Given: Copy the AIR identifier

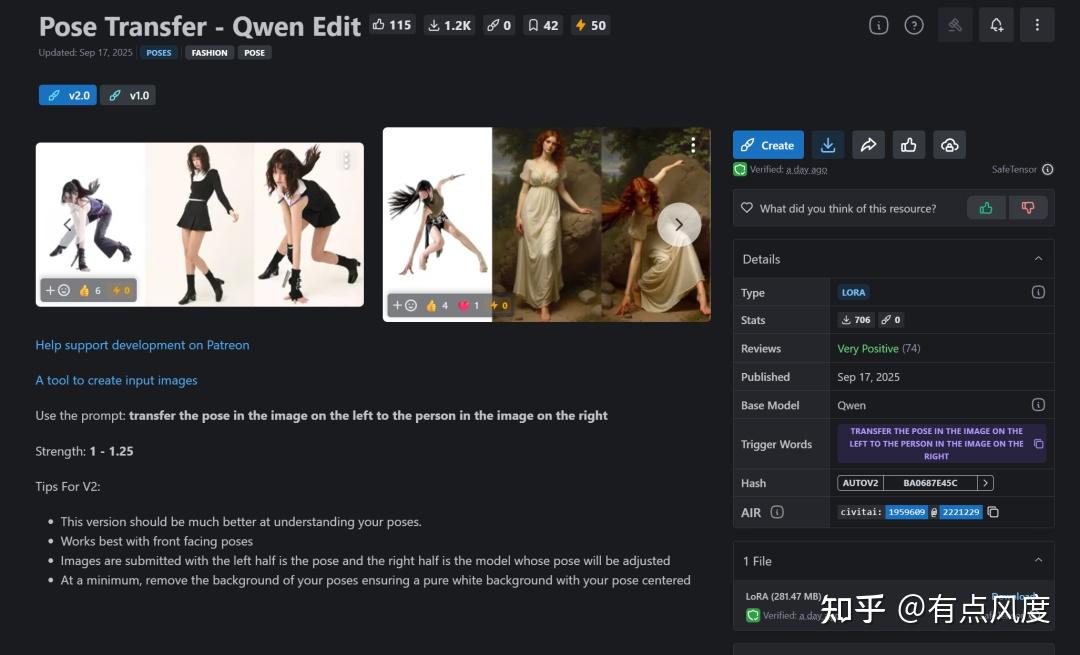Looking at the screenshot, I should [993, 512].
